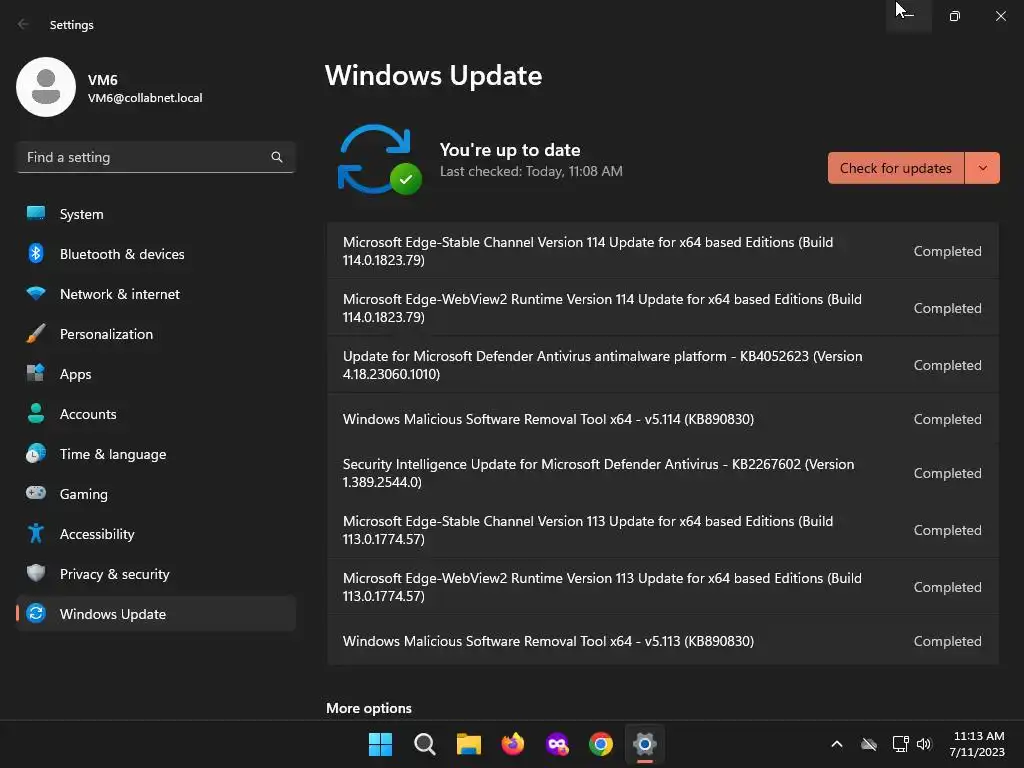Click the Privacy & security shield icon
This screenshot has height=768, width=1024.
36,573
